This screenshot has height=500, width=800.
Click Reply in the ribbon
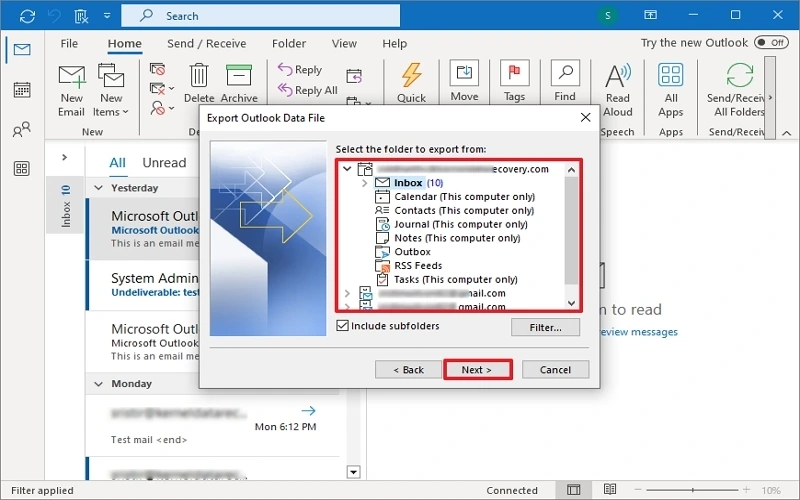(x=300, y=69)
